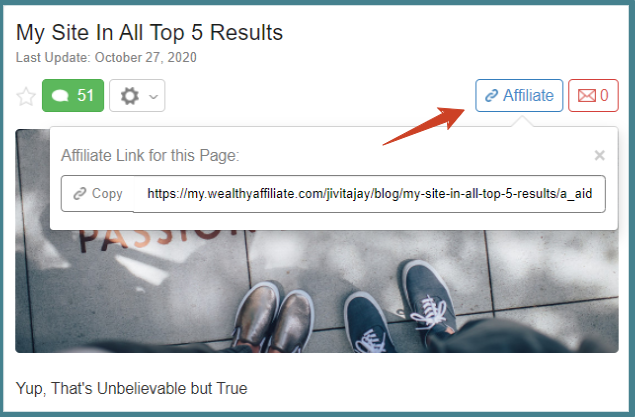635x417 pixels.
Task: Close the Affiliate Link popup
Action: tap(599, 155)
